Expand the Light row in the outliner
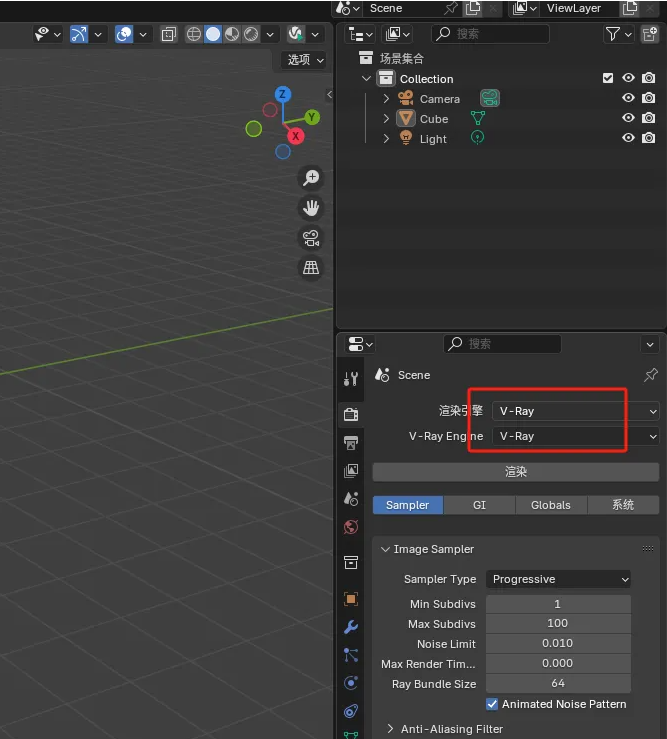The height and width of the screenshot is (739, 667). point(386,139)
